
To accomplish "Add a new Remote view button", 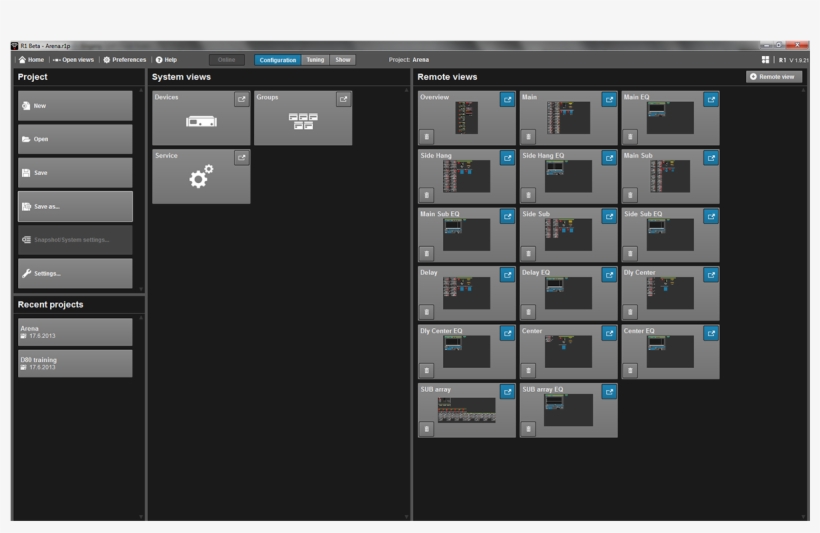I will (774, 76).
